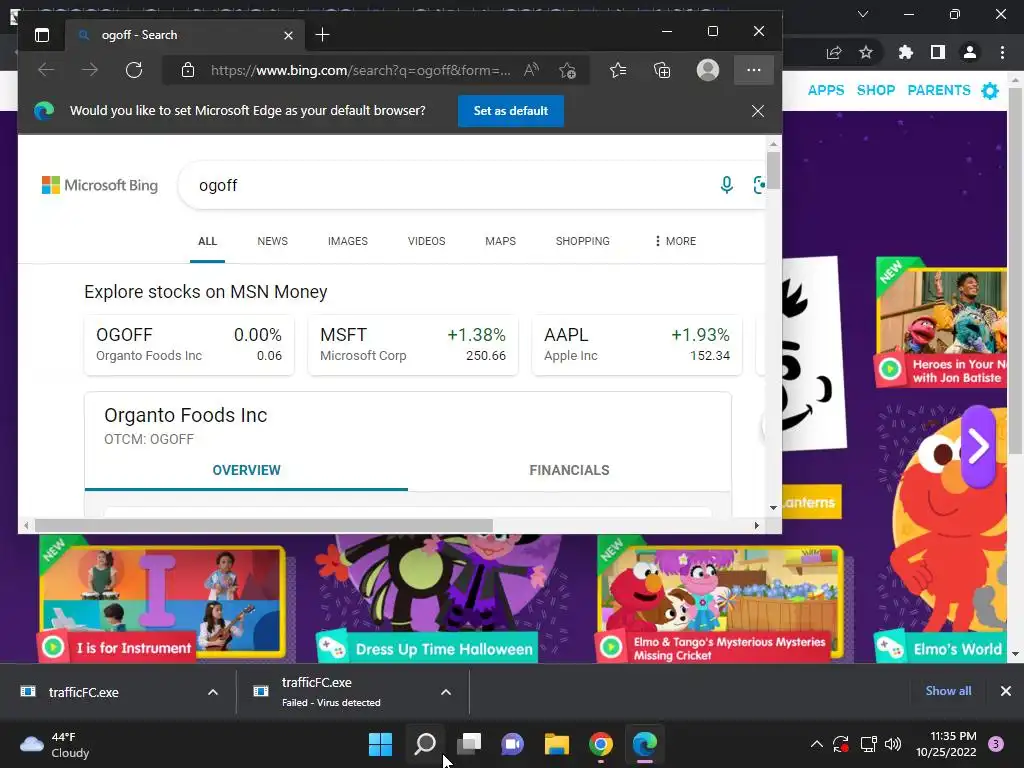Click Set as default button
The image size is (1024, 768).
pyautogui.click(x=511, y=111)
